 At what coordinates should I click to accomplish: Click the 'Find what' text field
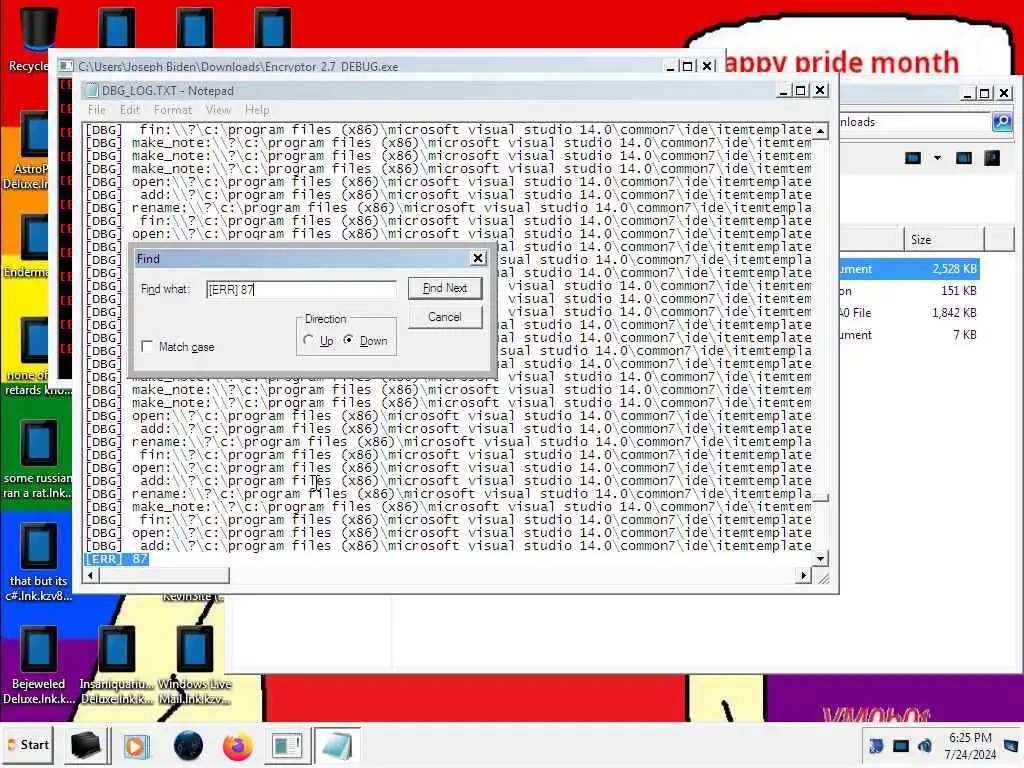point(301,289)
